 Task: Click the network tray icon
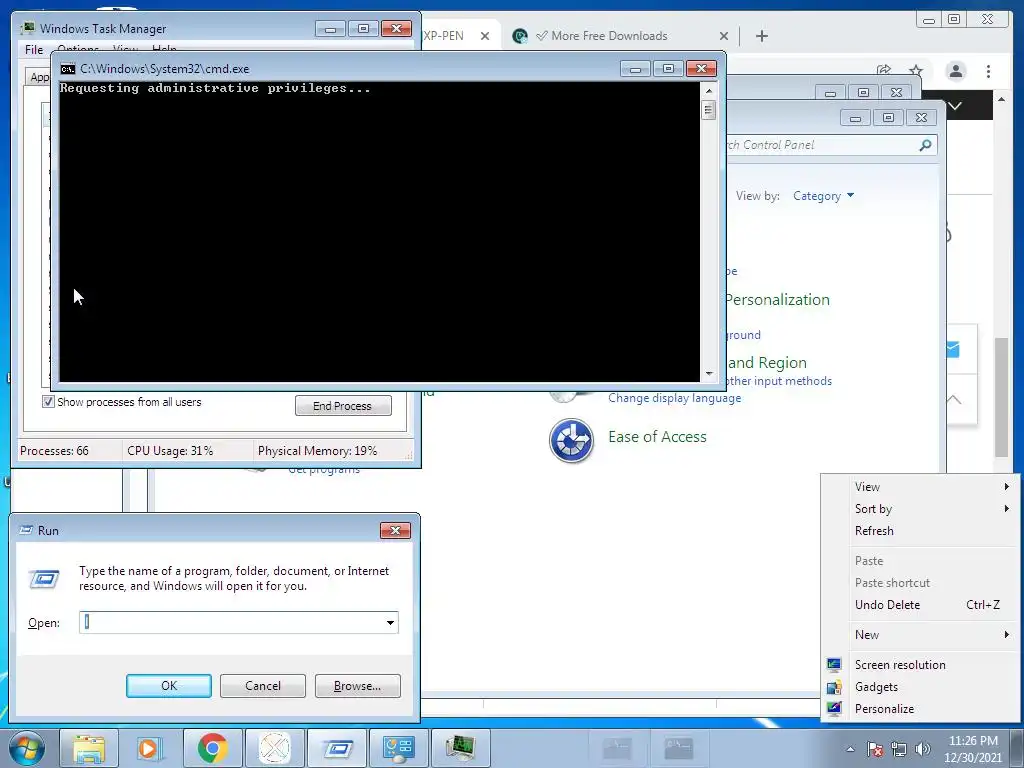coord(899,749)
